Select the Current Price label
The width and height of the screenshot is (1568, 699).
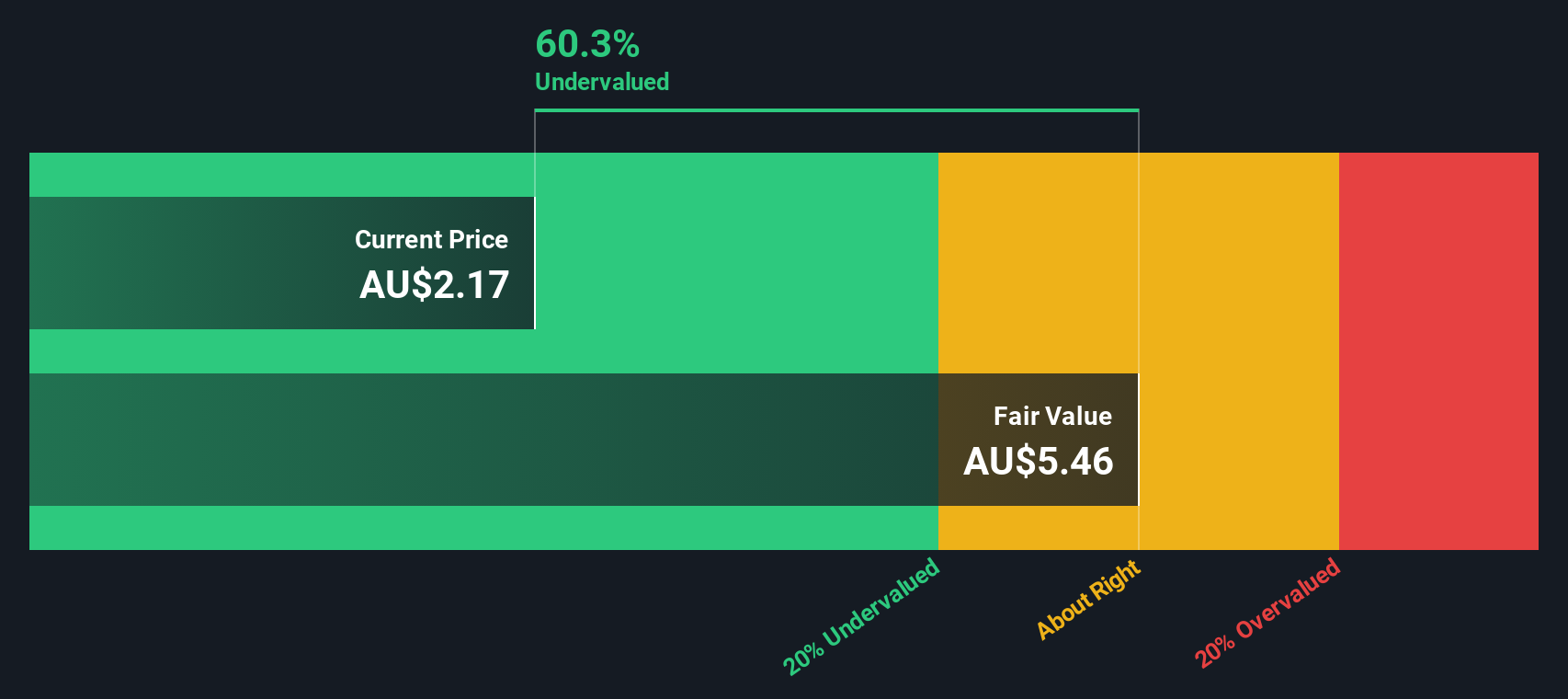click(431, 239)
